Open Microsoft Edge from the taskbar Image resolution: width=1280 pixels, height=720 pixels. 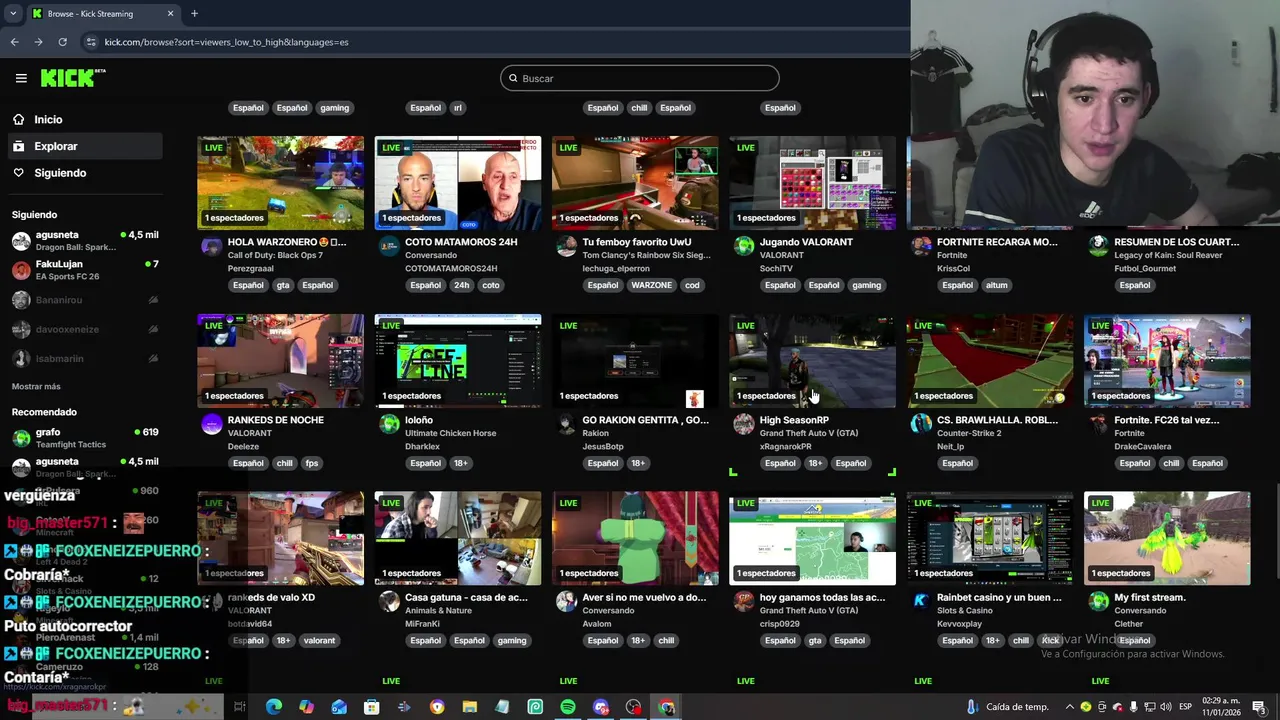point(274,707)
